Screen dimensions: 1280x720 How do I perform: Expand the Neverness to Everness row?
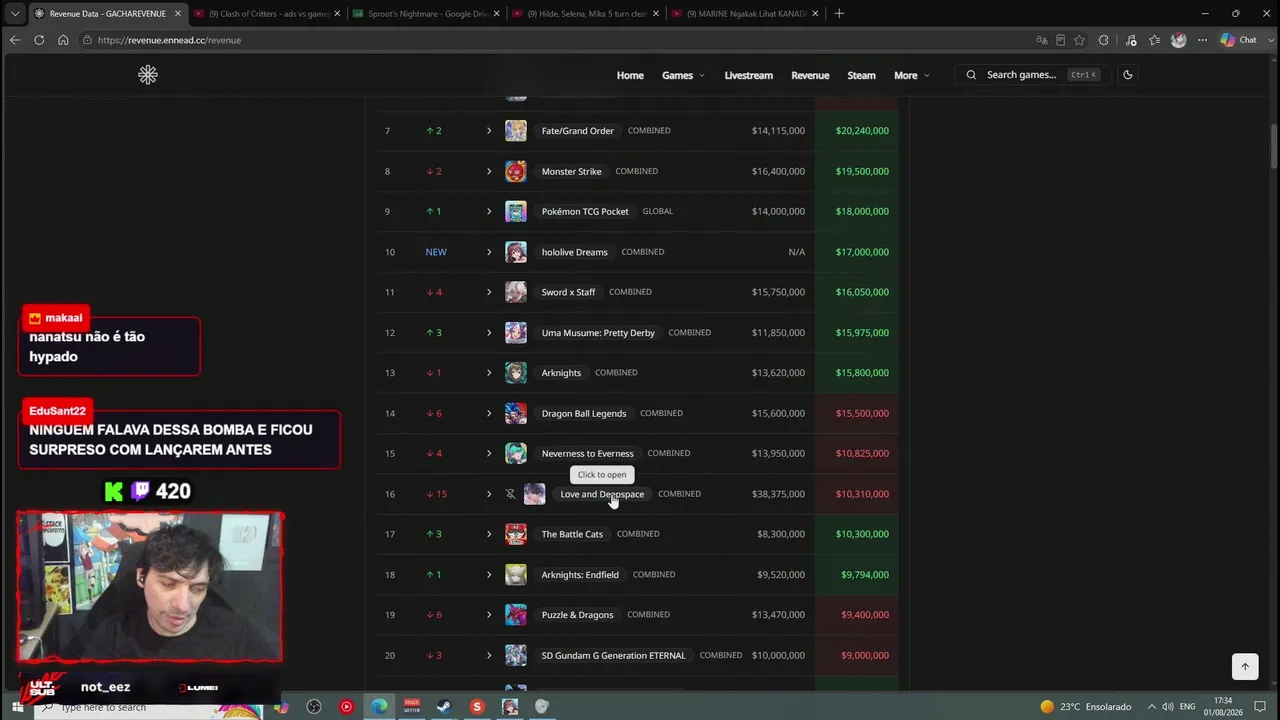(x=489, y=454)
